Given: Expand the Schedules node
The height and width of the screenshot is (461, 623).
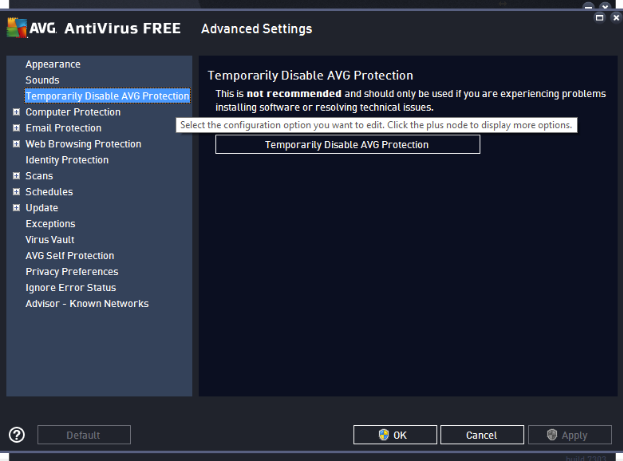Looking at the screenshot, I should [x=16, y=192].
